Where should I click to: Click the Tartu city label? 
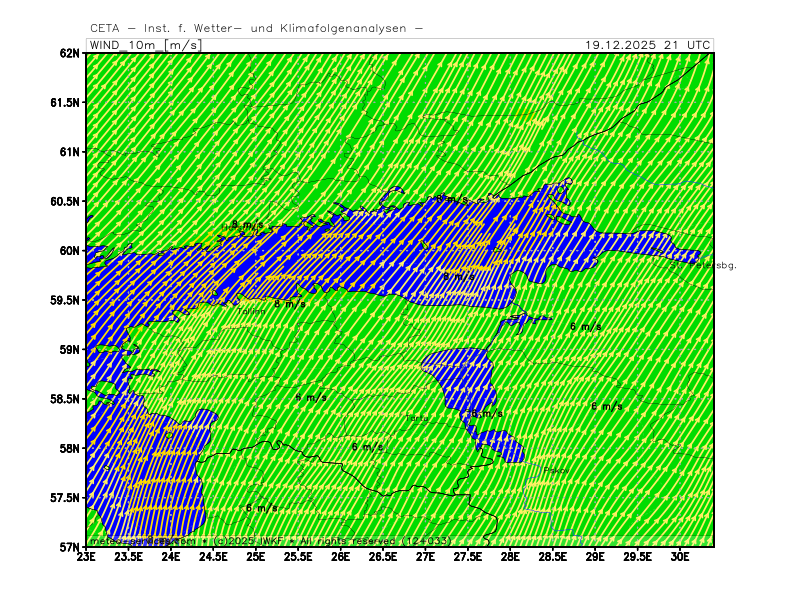pyautogui.click(x=416, y=418)
